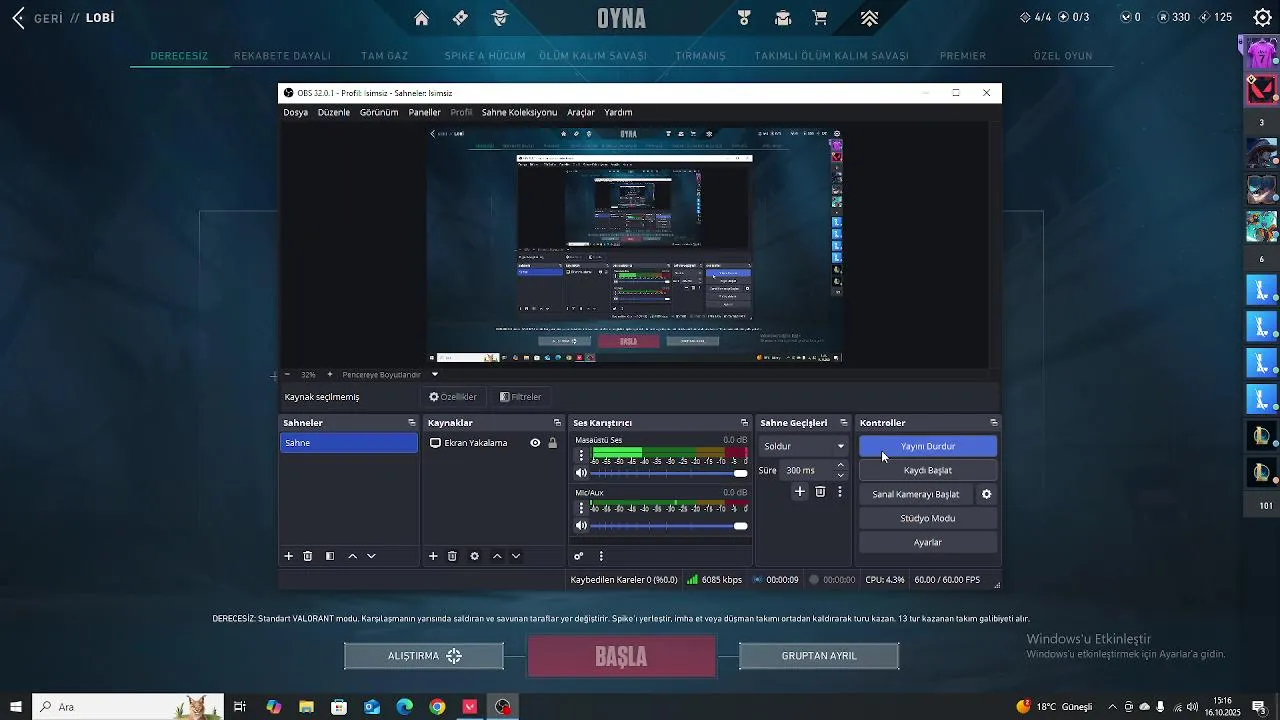Open advanced audio properties gears icon

click(x=578, y=556)
